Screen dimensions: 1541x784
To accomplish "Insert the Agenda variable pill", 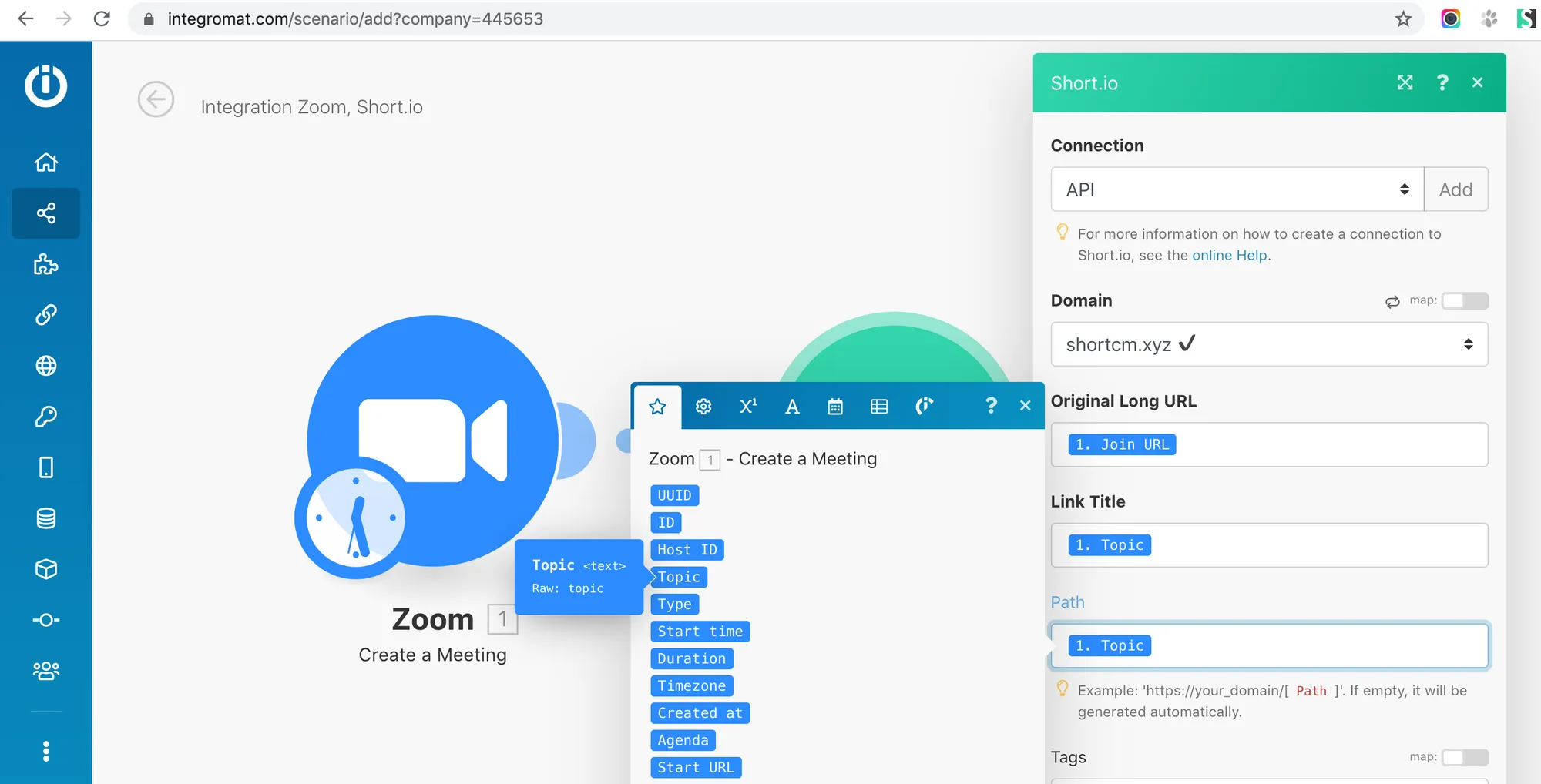I will [x=683, y=740].
